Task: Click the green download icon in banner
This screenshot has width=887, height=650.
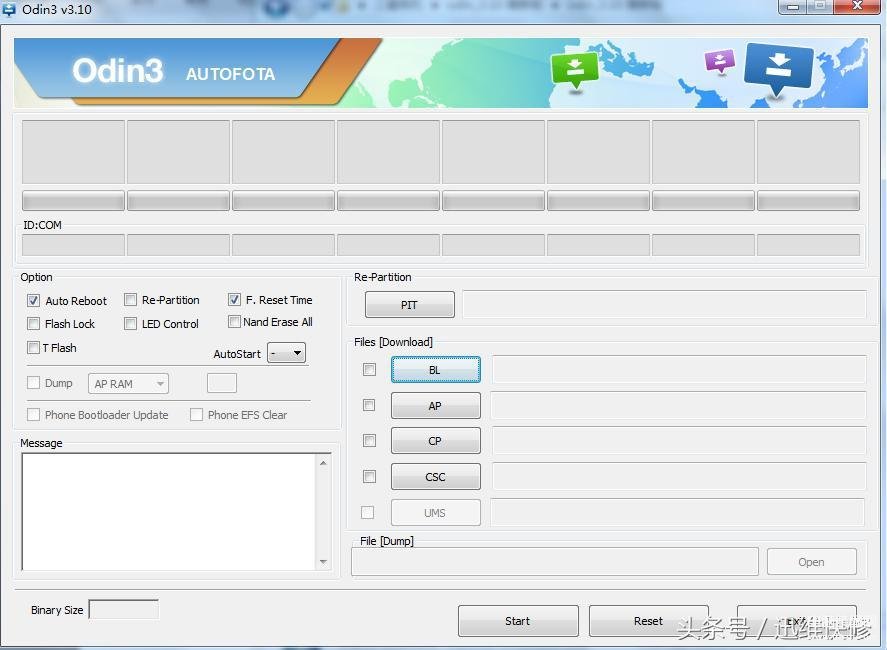Action: 575,70
